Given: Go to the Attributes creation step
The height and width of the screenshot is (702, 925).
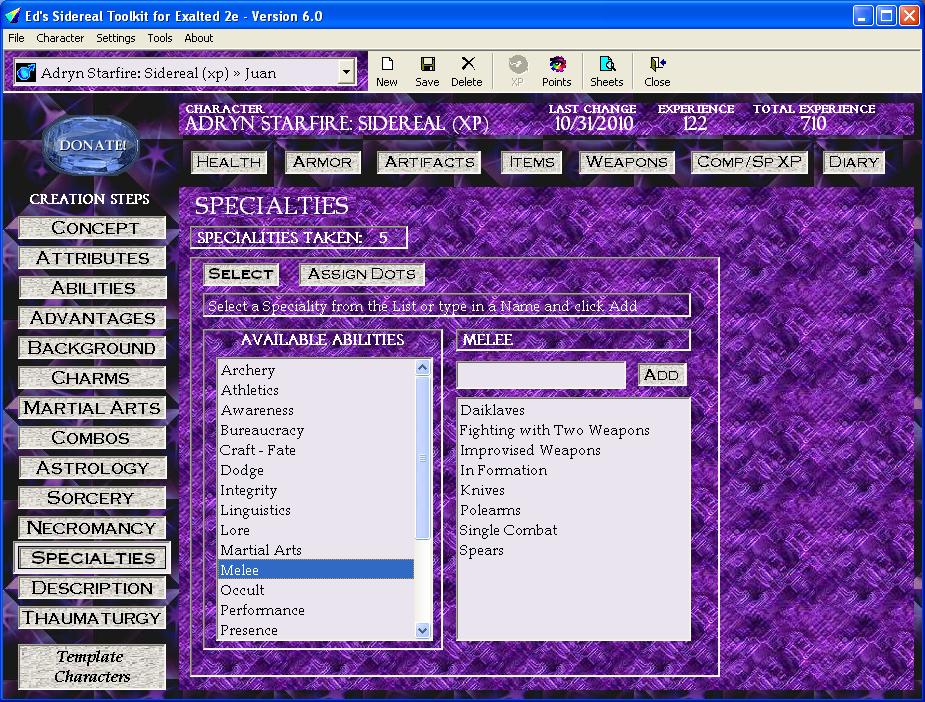Looking at the screenshot, I should (x=93, y=258).
